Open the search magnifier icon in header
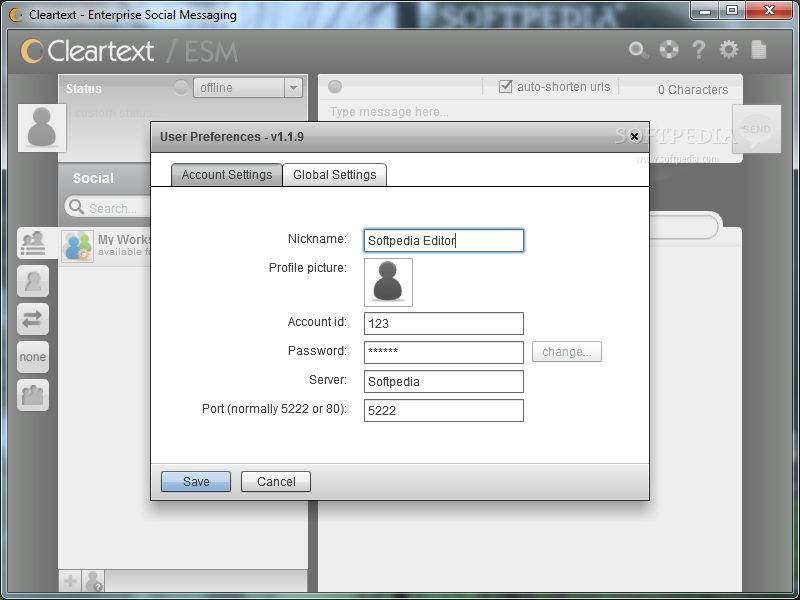The width and height of the screenshot is (800, 600). click(x=638, y=50)
